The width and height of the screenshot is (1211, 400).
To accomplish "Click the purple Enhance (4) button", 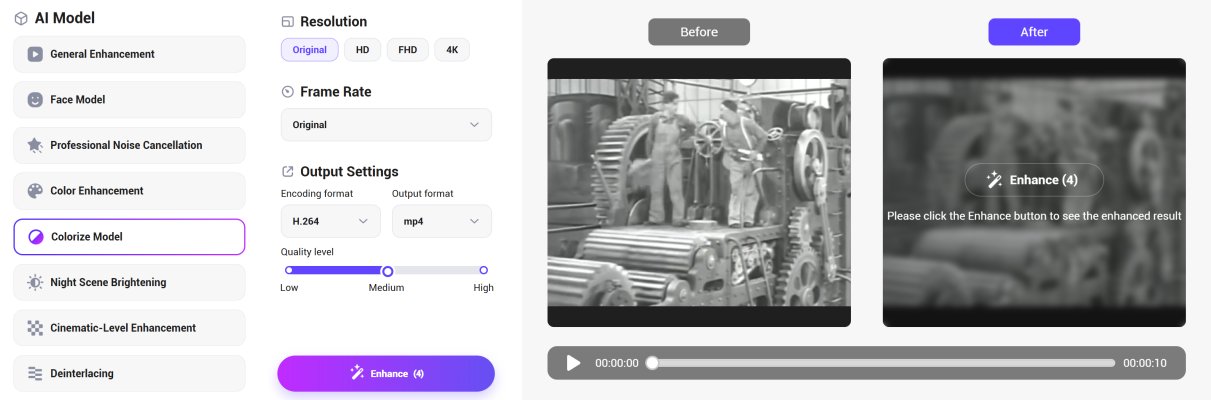I will pos(386,373).
